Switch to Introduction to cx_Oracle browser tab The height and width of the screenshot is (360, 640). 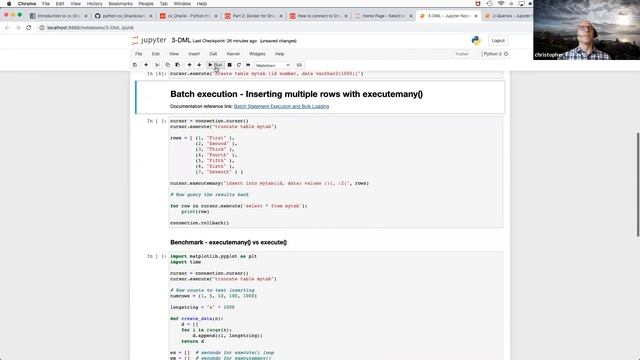coord(58,16)
